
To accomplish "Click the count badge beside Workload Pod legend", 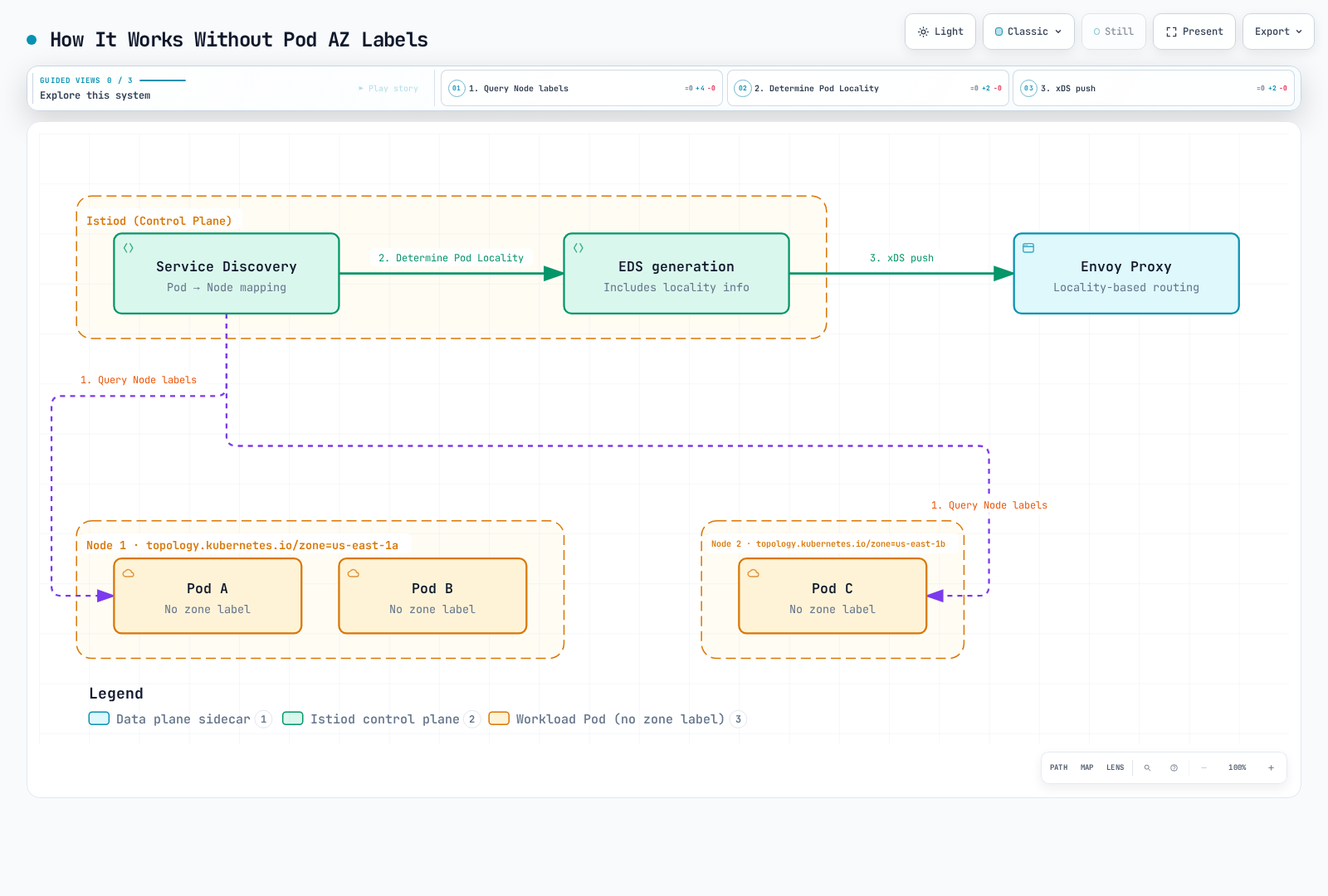I will (x=738, y=719).
